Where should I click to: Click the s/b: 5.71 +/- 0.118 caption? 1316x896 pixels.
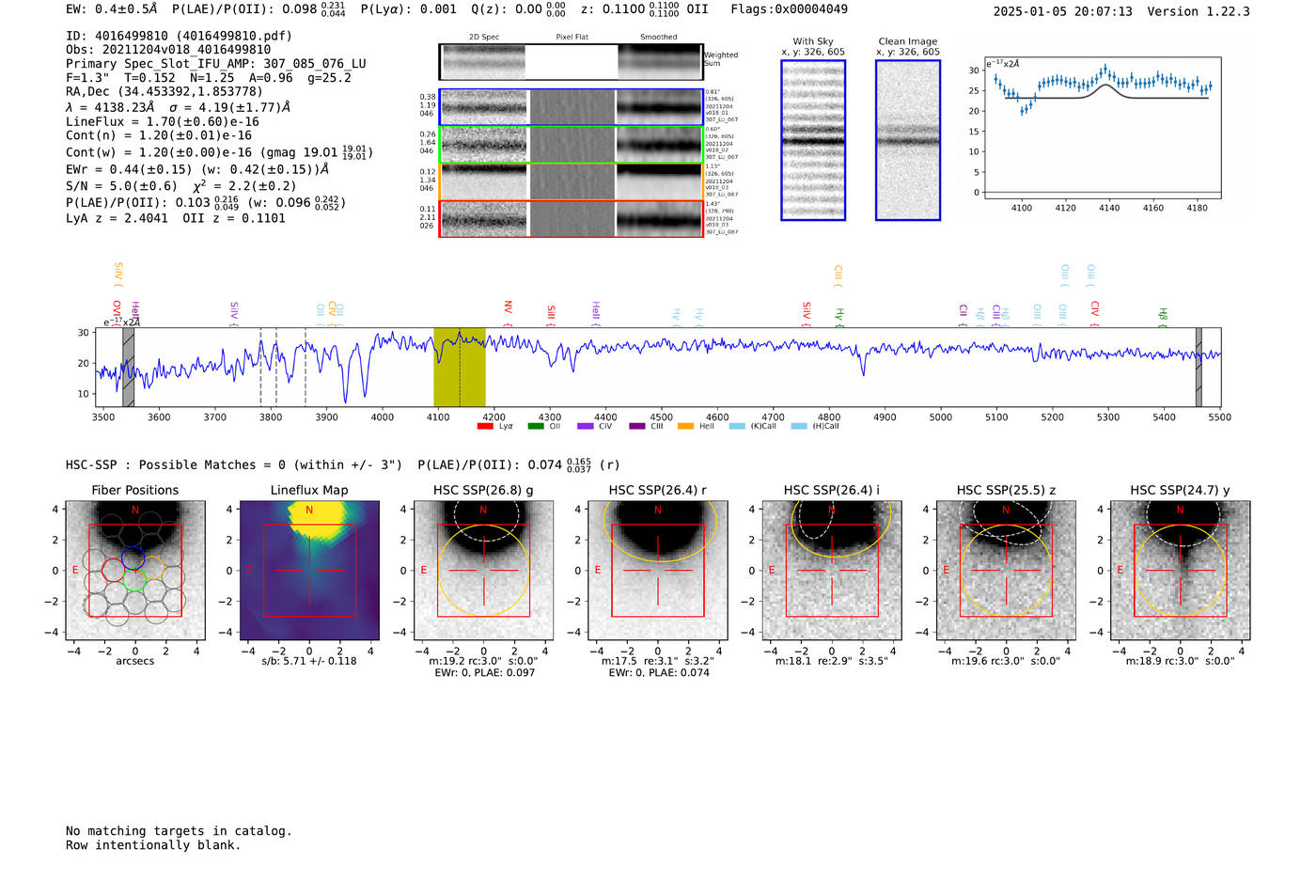point(309,661)
